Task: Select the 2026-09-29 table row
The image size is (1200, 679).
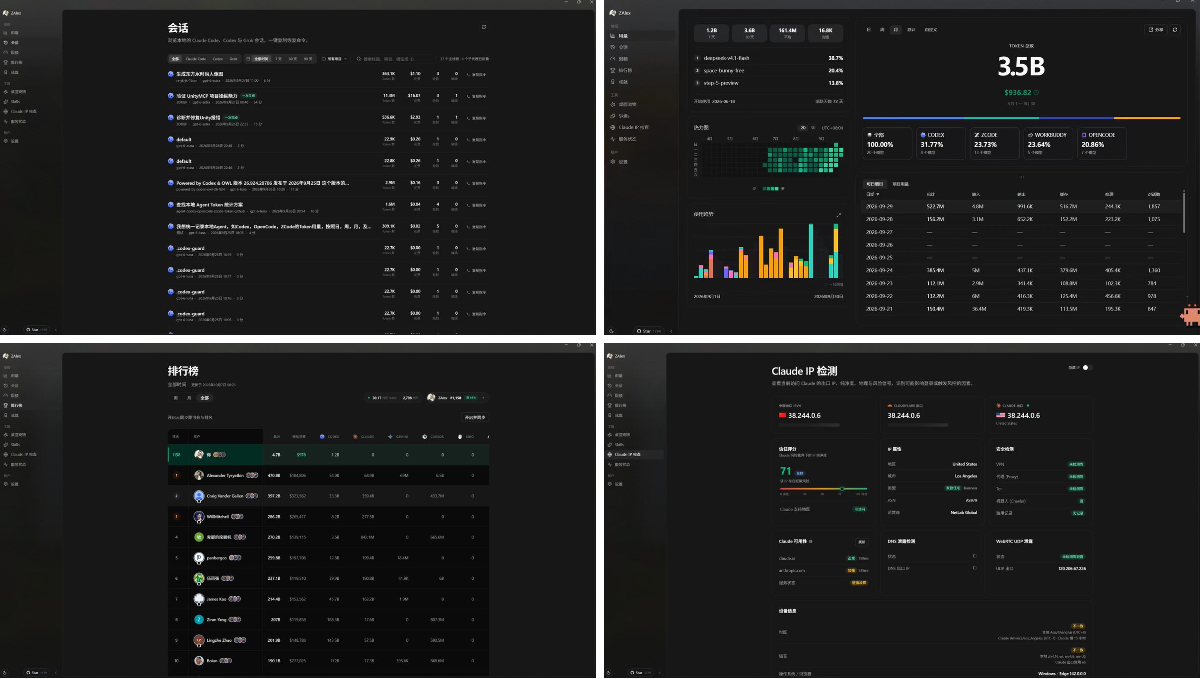Action: pyautogui.click(x=1020, y=206)
